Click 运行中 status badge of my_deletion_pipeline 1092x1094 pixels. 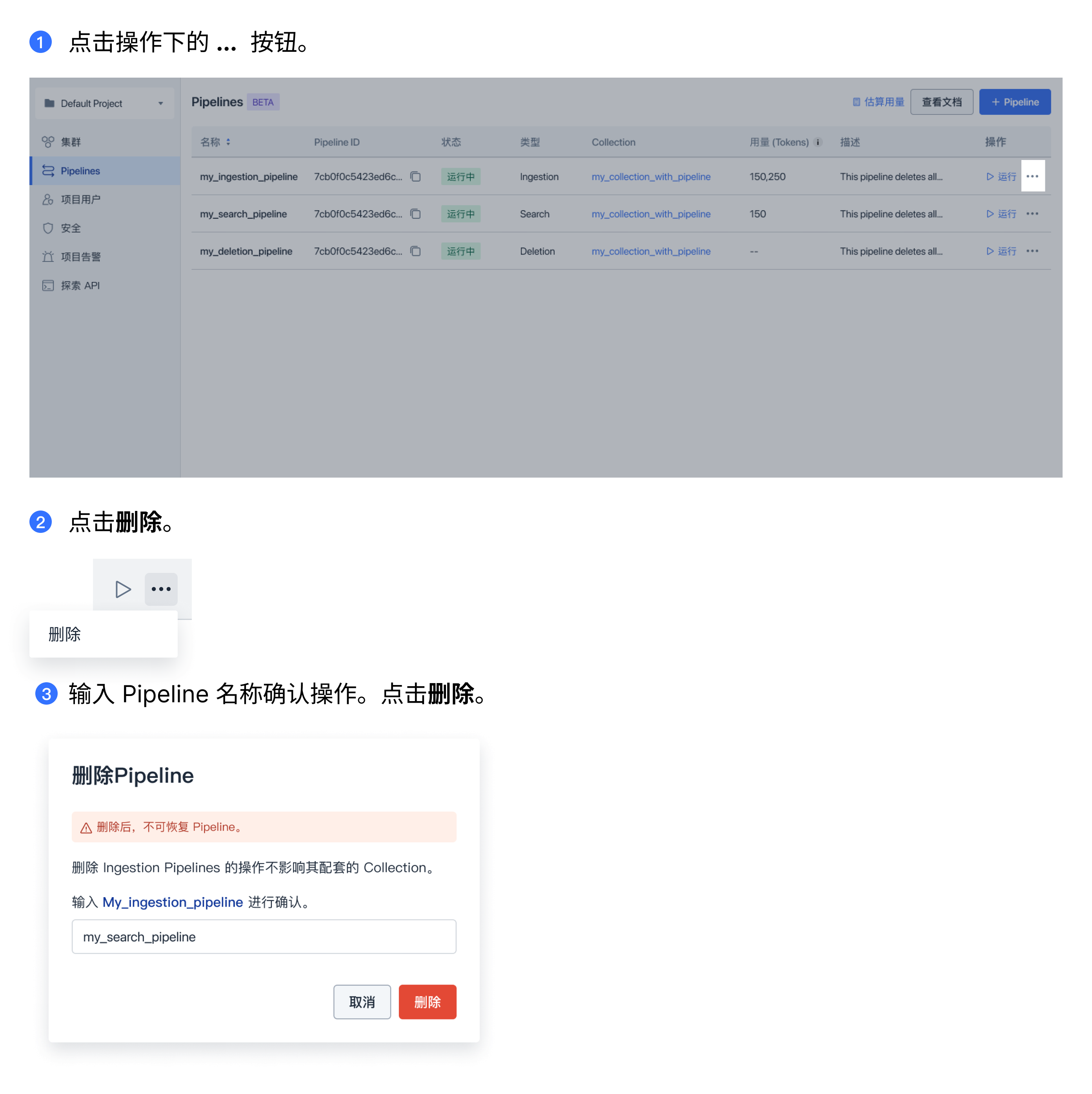(461, 251)
